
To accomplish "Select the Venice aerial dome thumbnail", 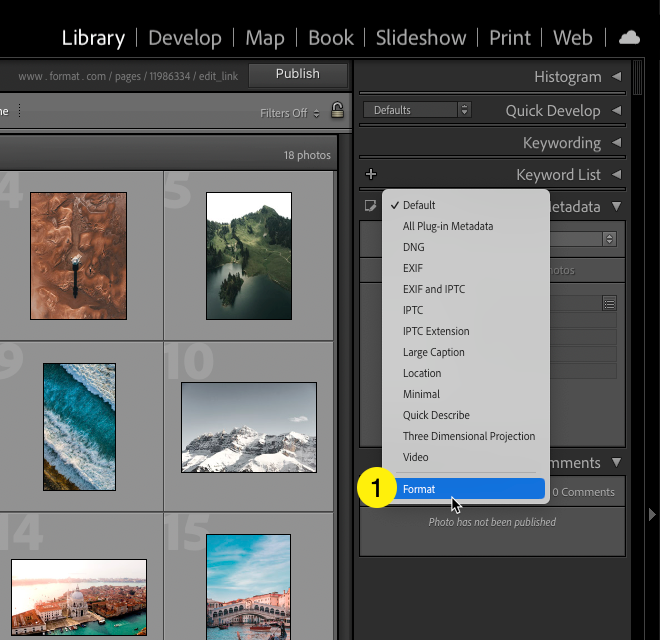I will click(79, 597).
